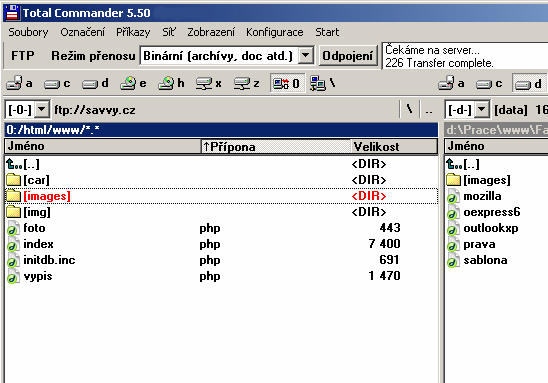Select prava file in right panel

(497, 244)
